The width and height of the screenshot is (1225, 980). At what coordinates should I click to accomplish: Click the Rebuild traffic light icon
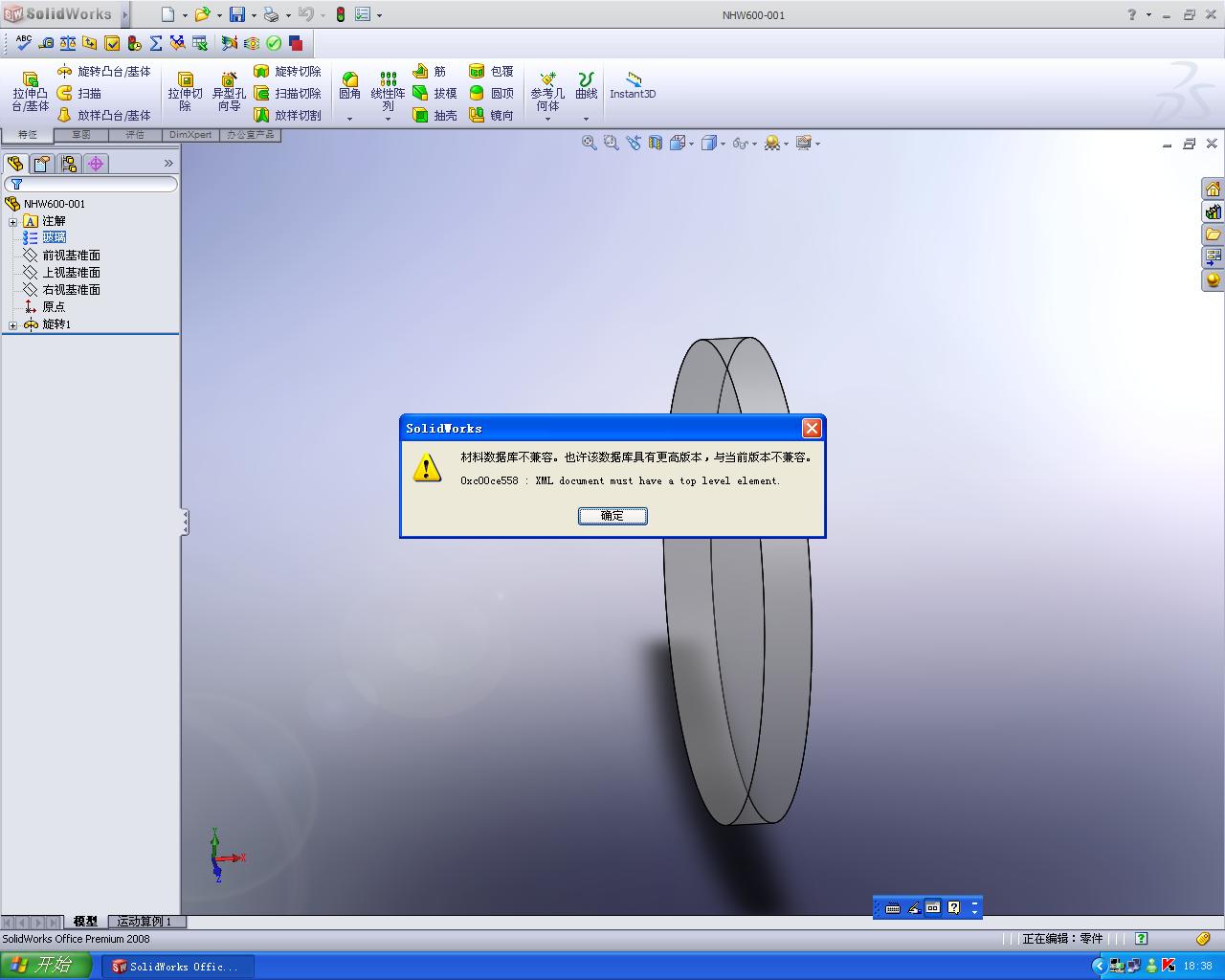click(340, 14)
